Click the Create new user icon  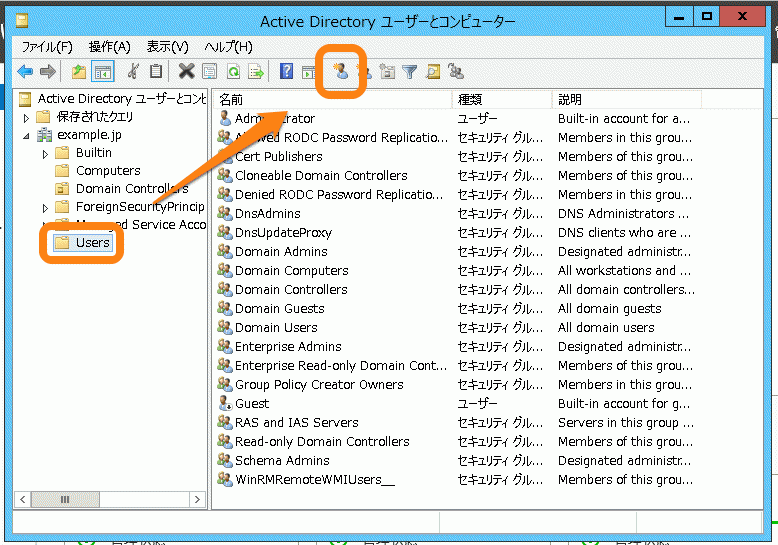point(340,71)
